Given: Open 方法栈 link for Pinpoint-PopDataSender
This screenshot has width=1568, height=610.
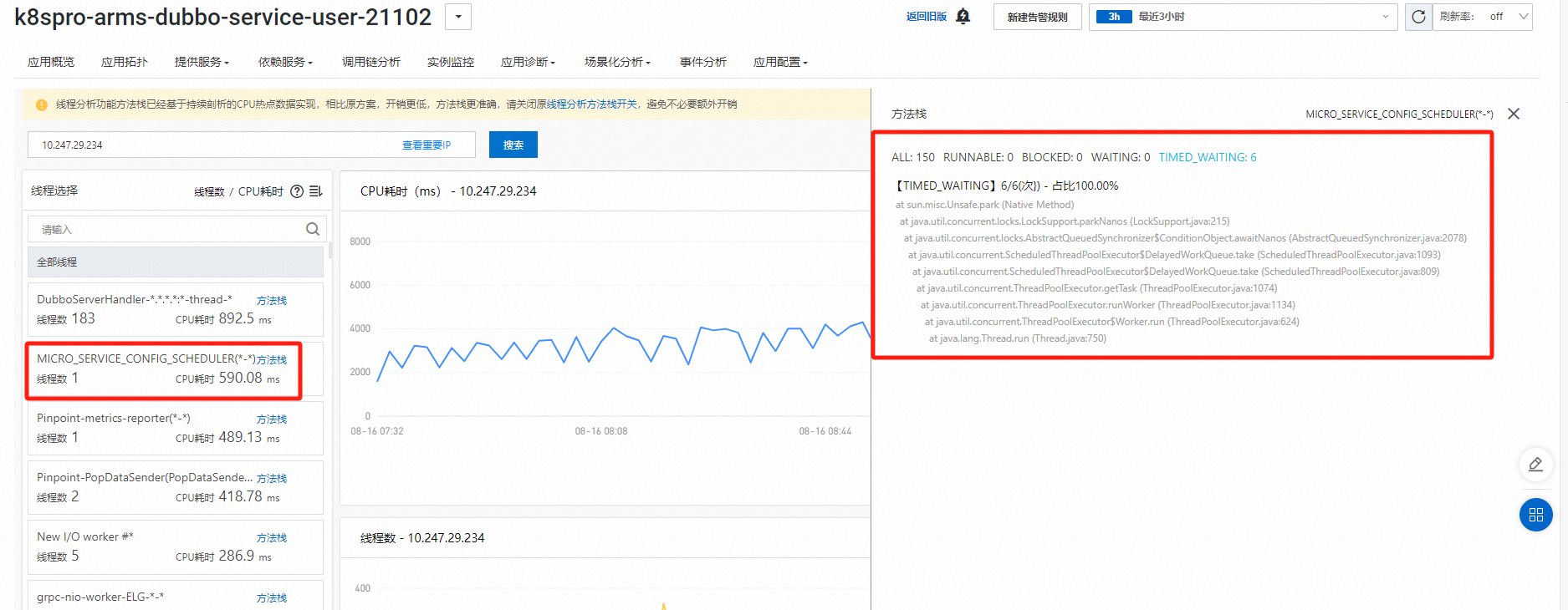Looking at the screenshot, I should [x=272, y=479].
